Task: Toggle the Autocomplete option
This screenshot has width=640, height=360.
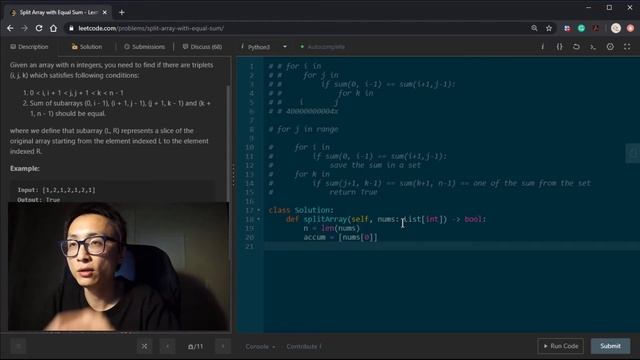Action: click(x=322, y=47)
